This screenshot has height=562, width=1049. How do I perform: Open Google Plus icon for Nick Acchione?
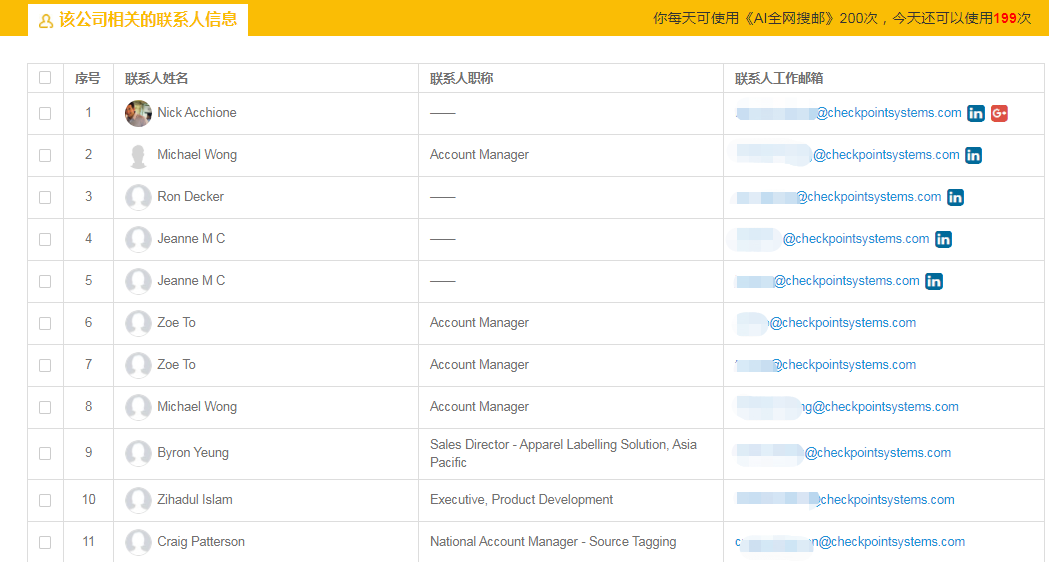tap(999, 114)
